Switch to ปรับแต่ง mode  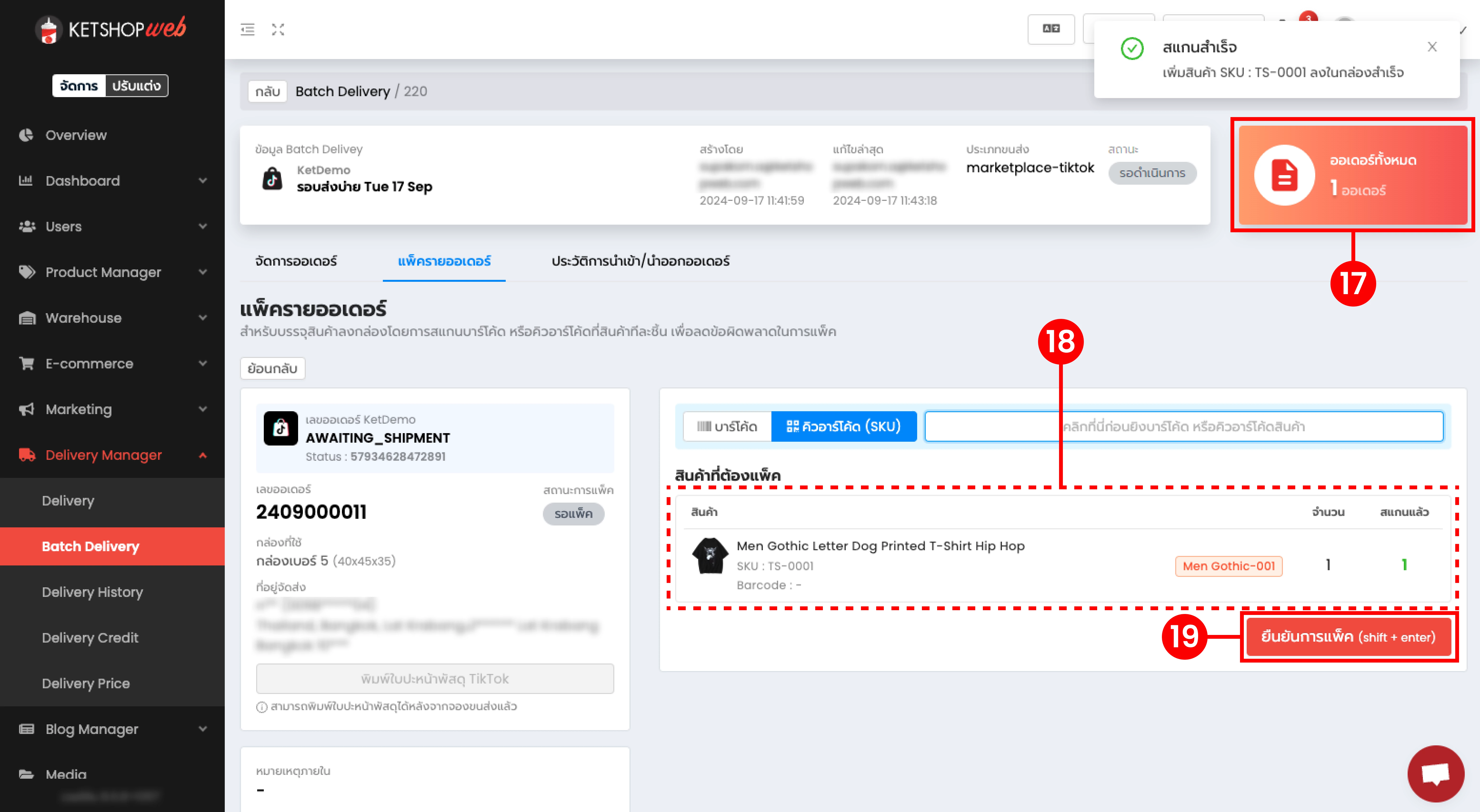pos(136,86)
